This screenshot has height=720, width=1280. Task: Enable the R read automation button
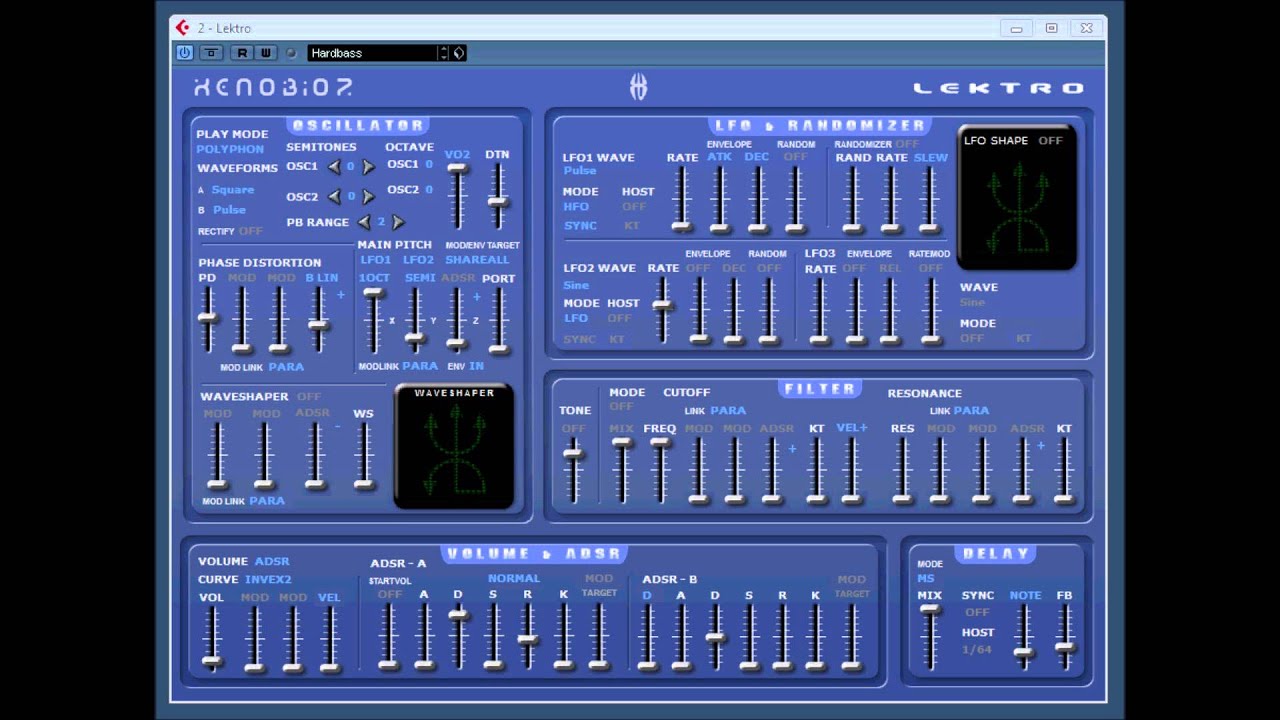point(242,53)
